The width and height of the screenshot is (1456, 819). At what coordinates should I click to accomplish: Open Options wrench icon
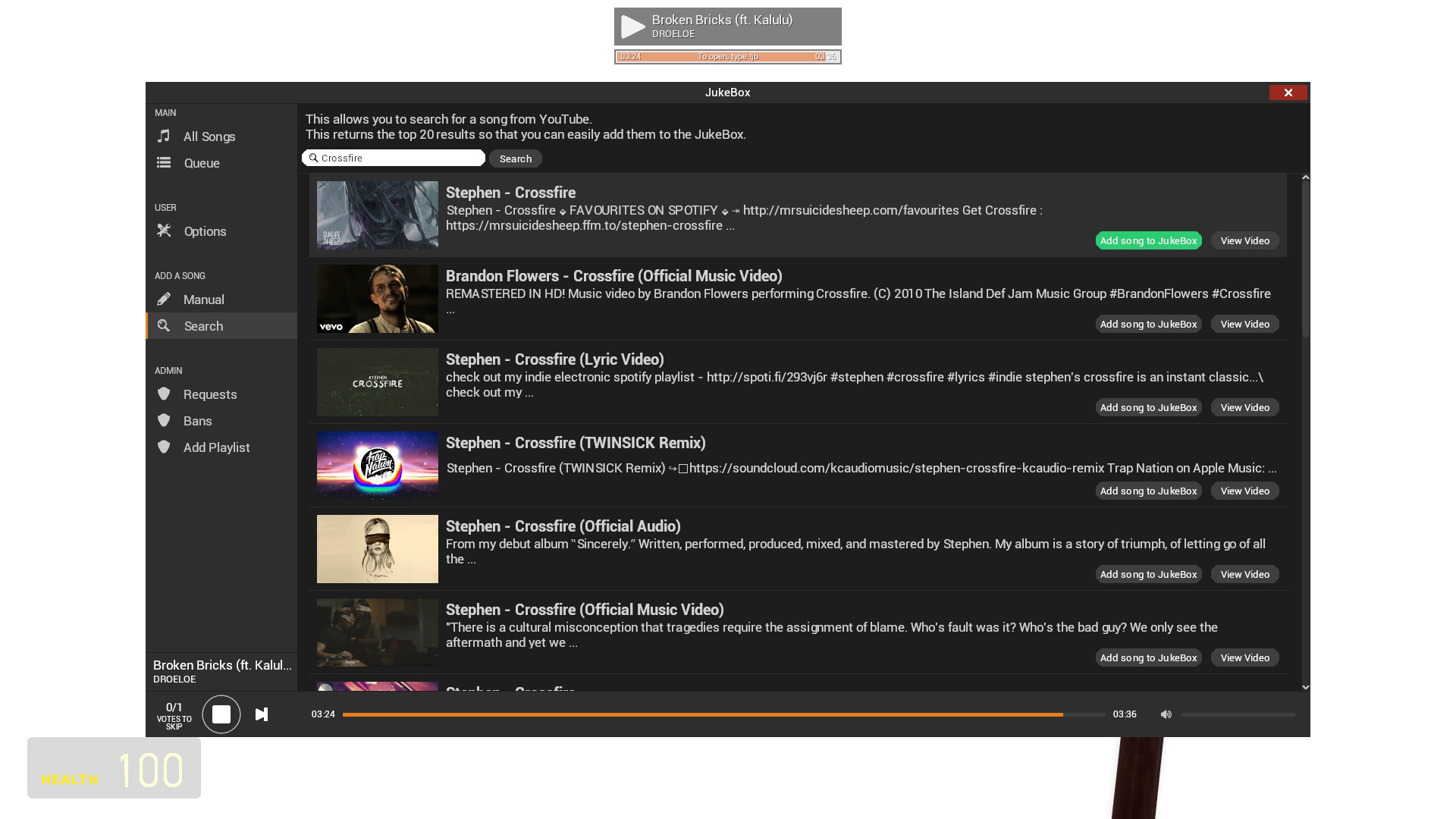point(163,231)
